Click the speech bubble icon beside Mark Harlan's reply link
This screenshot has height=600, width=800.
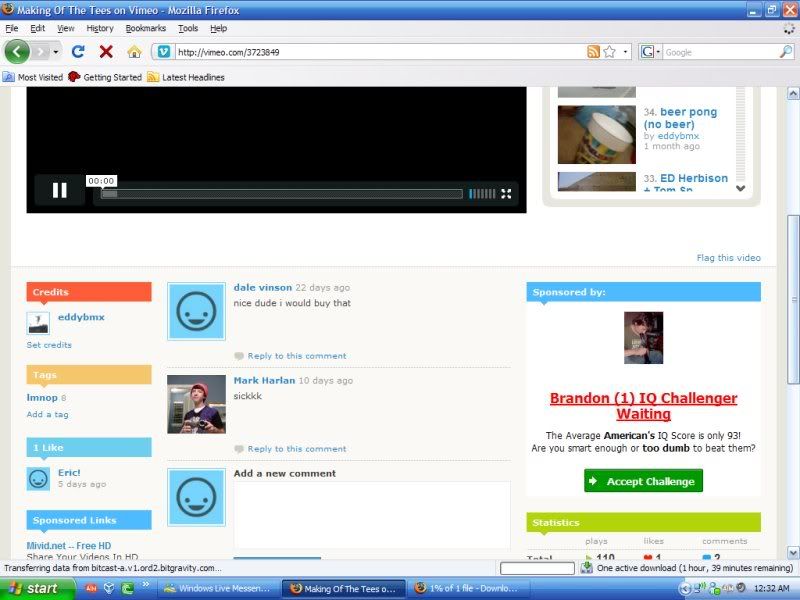coord(239,449)
